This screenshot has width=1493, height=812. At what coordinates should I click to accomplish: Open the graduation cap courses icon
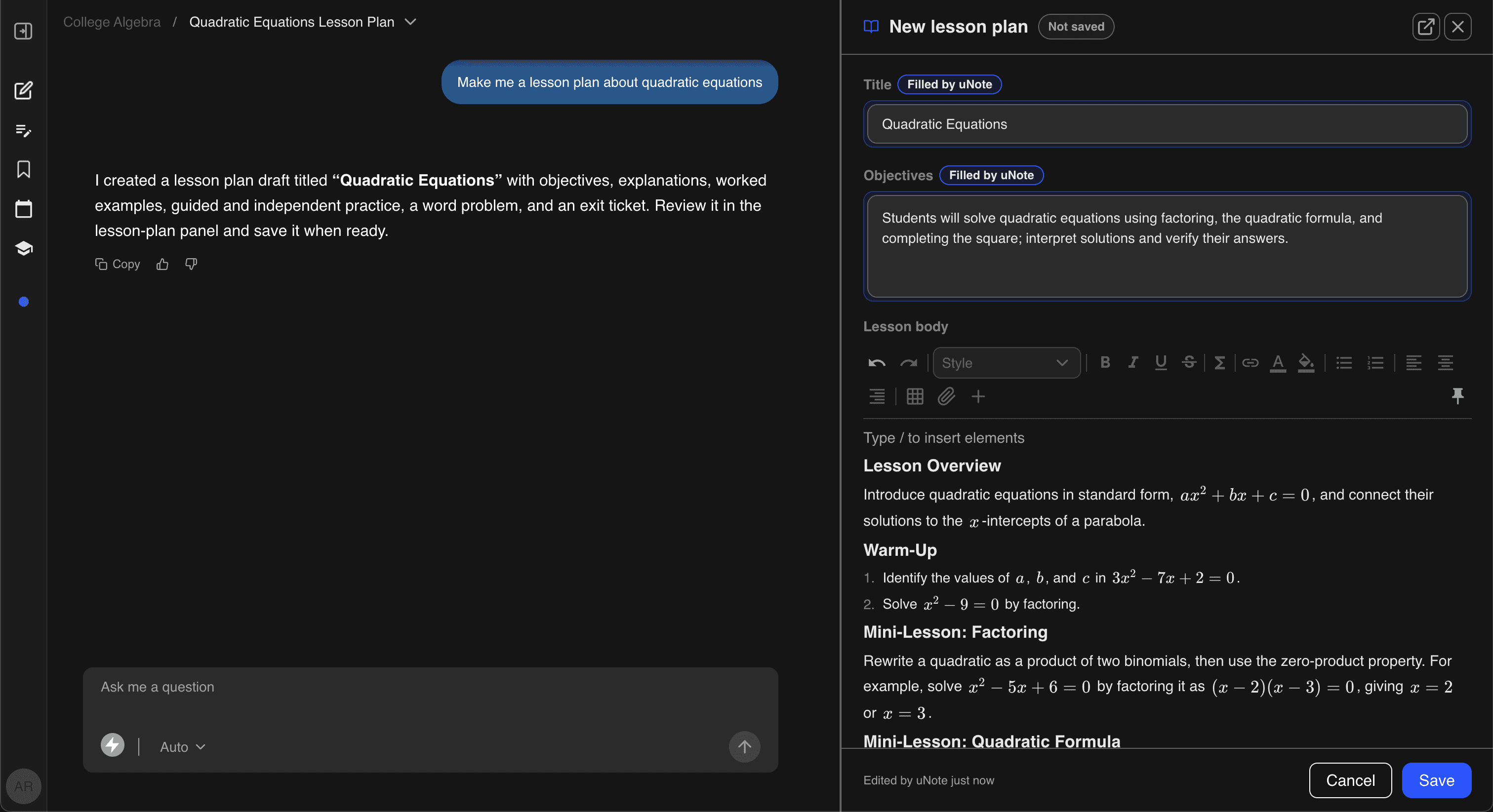tap(23, 248)
